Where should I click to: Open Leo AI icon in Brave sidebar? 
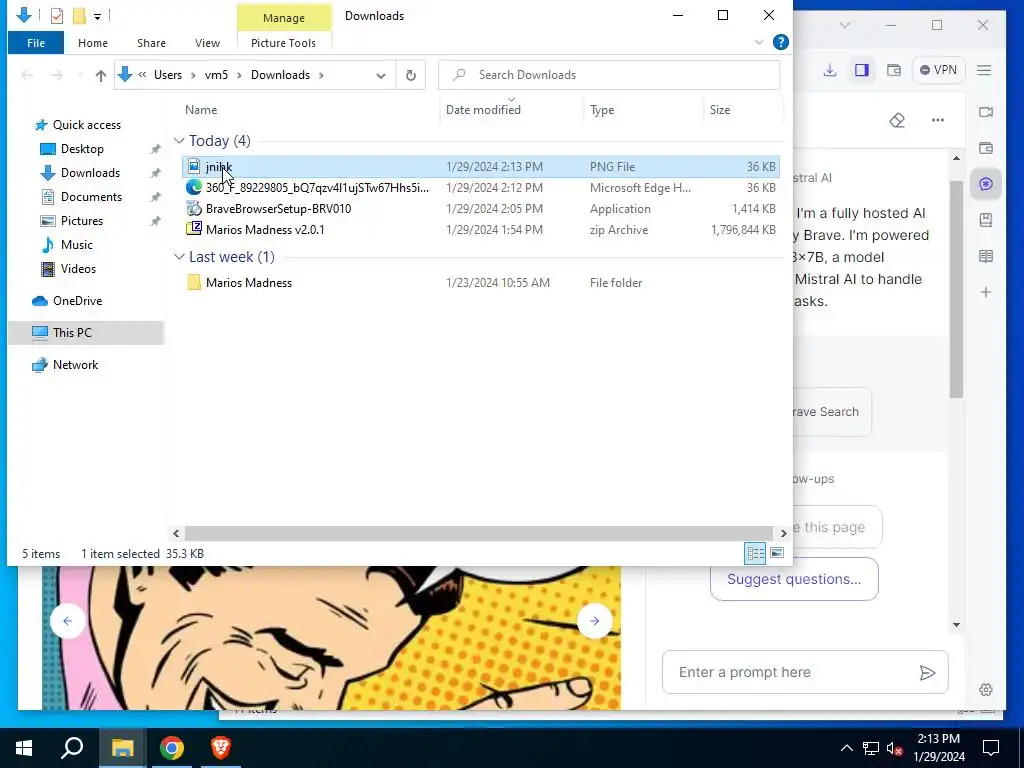[x=986, y=184]
